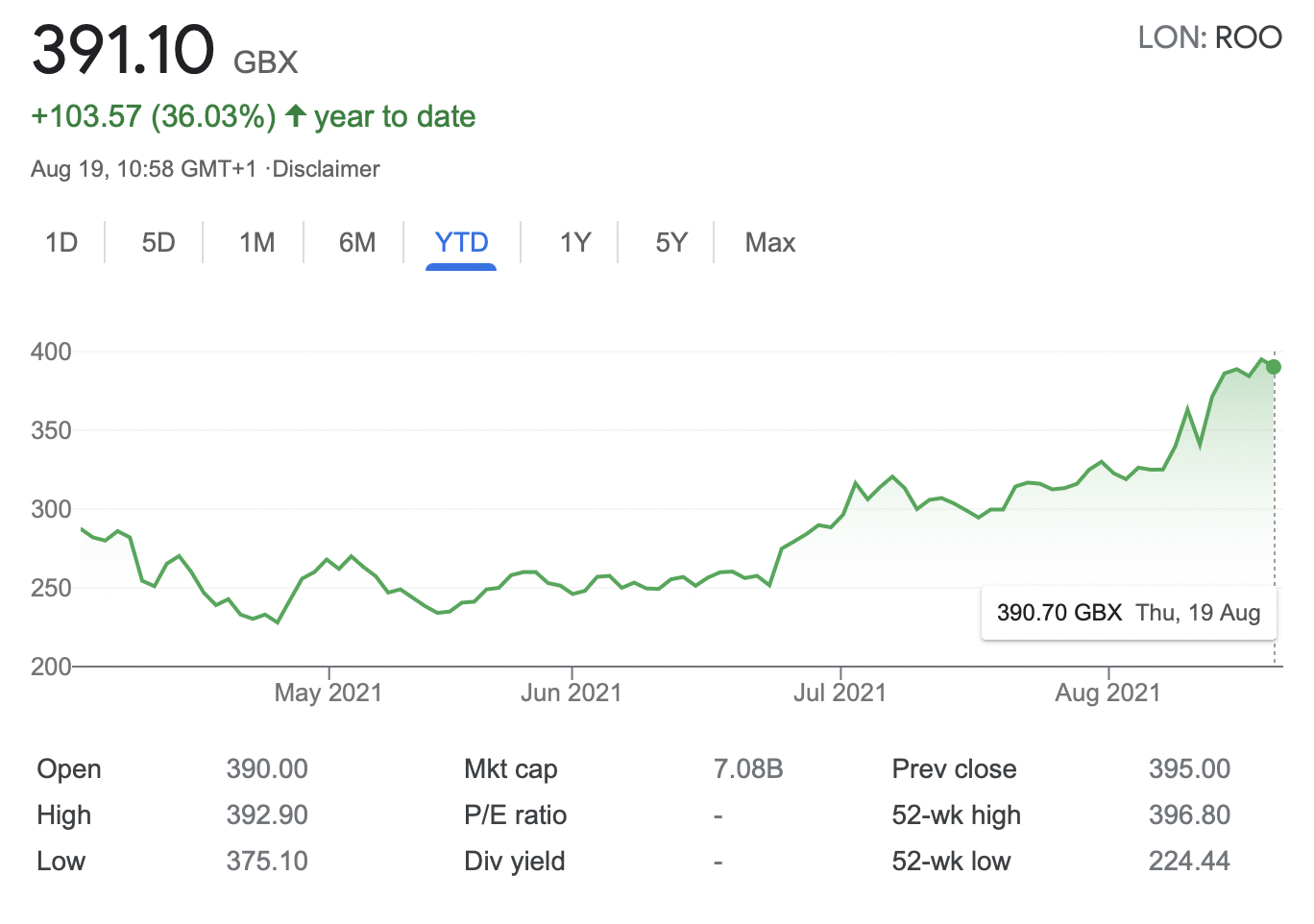This screenshot has width=1314, height=924.
Task: Open the 1M chart range
Action: pos(256,242)
